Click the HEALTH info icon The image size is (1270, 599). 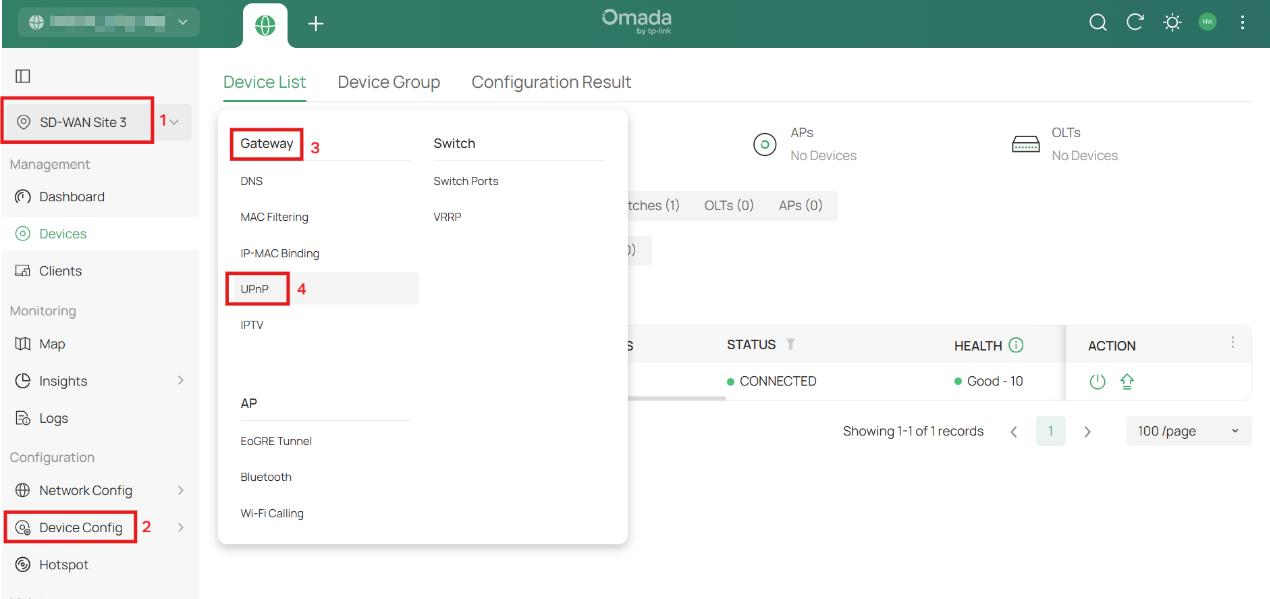click(1016, 345)
